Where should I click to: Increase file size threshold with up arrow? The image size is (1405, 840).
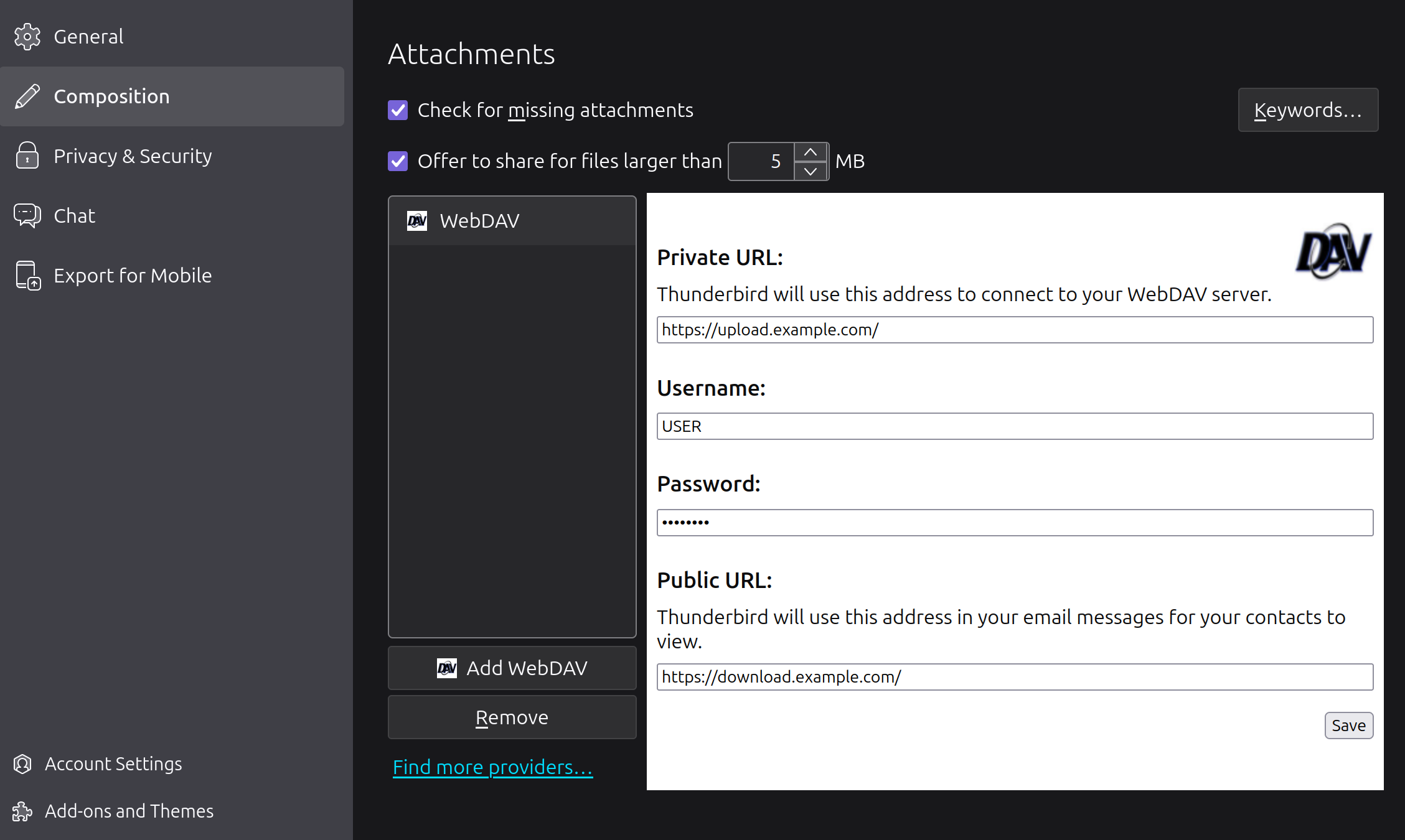tap(811, 152)
